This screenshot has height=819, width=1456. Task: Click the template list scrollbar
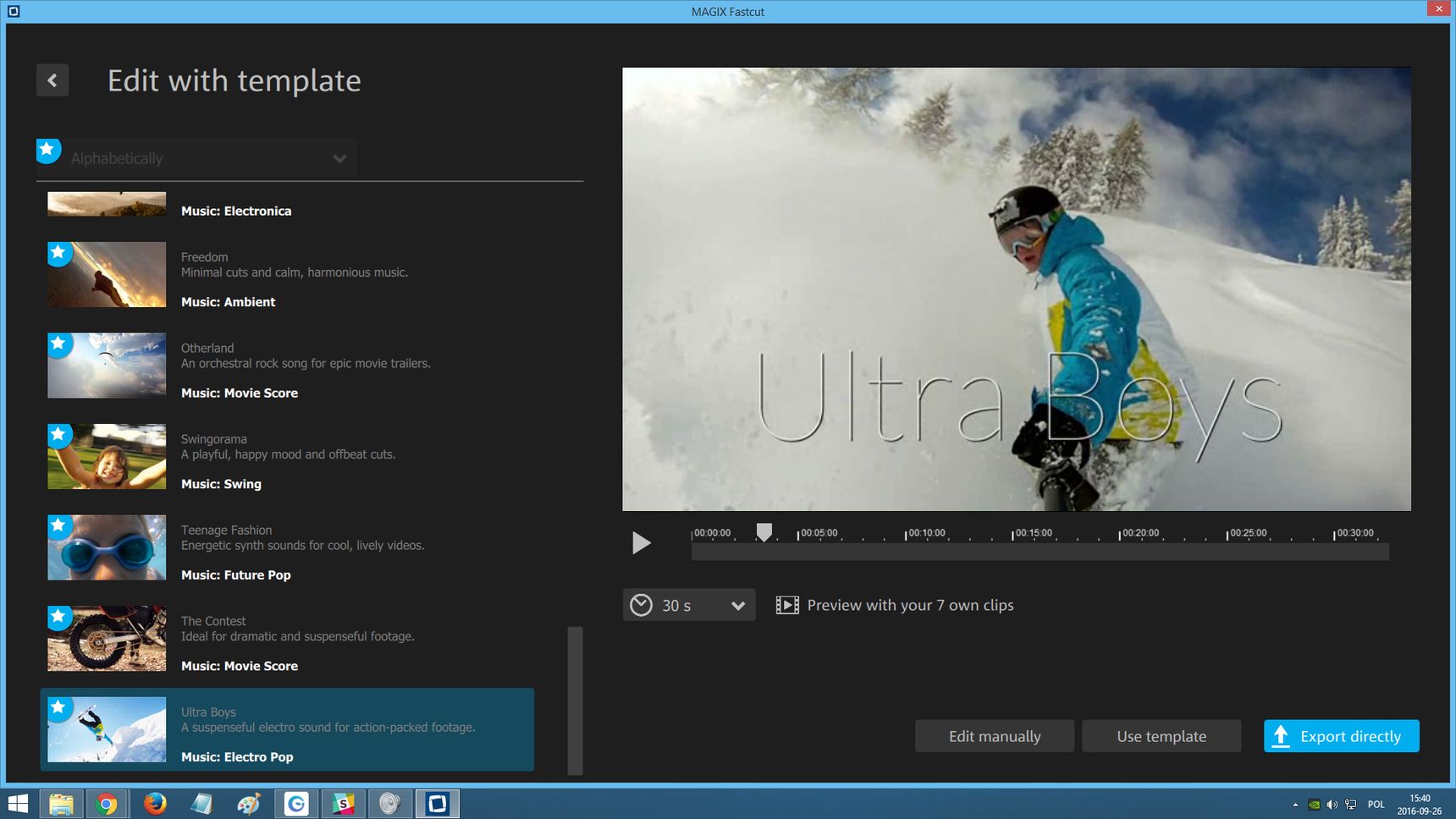(x=575, y=701)
